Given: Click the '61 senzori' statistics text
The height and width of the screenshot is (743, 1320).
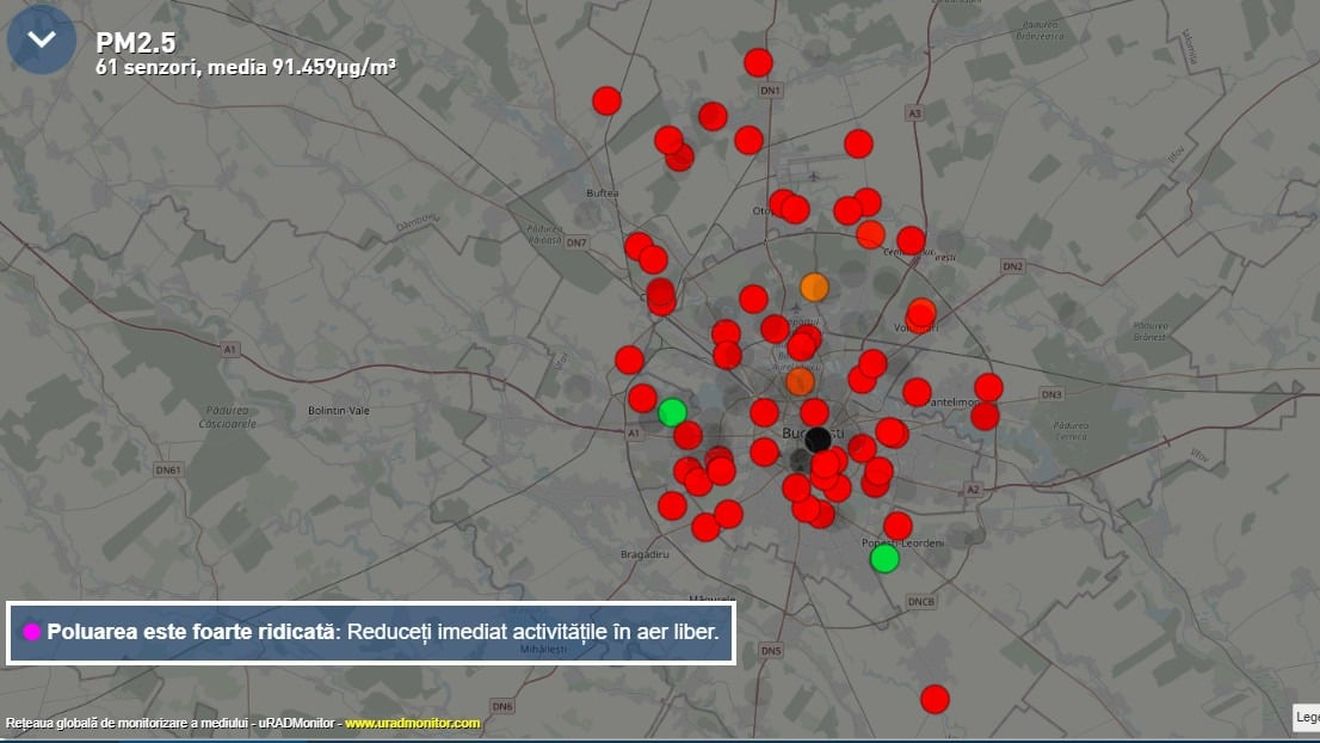Looking at the screenshot, I should [244, 66].
